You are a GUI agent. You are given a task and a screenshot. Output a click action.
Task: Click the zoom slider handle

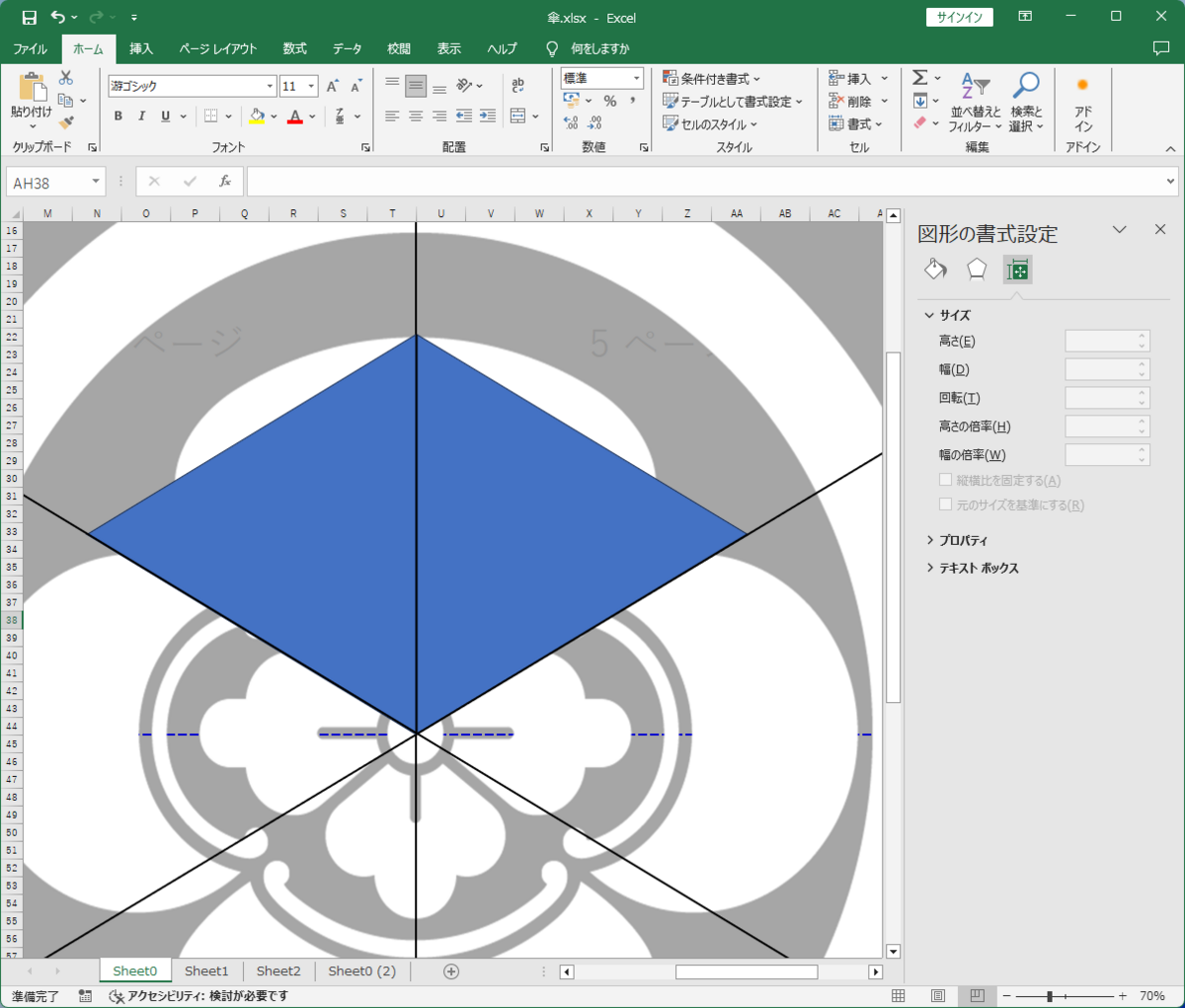1050,996
